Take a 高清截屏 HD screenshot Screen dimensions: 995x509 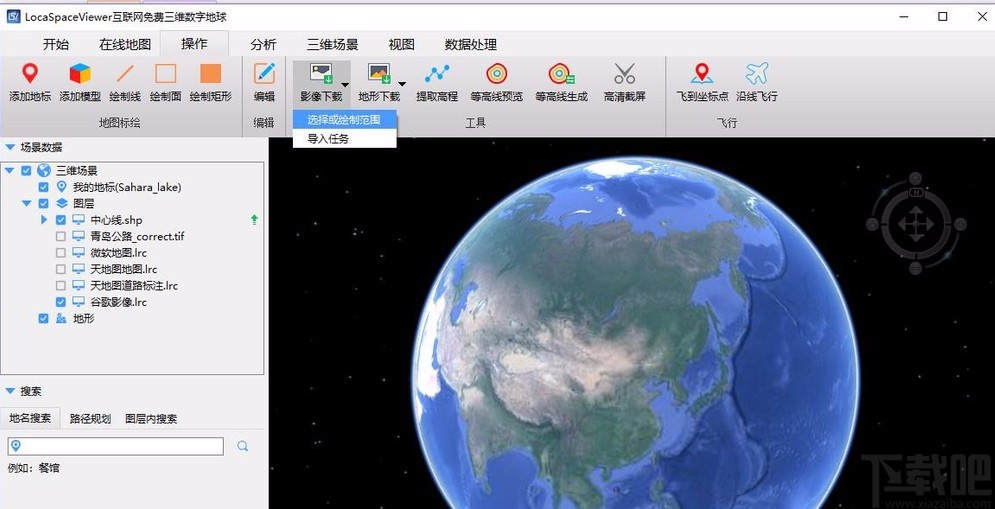pyautogui.click(x=624, y=83)
